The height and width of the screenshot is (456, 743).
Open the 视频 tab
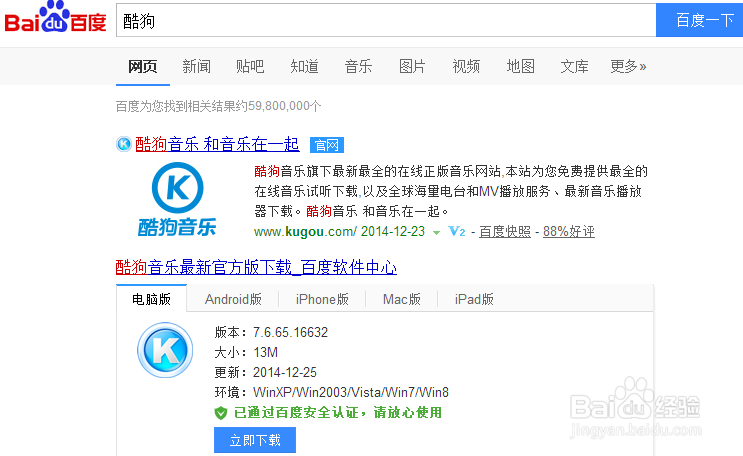click(x=466, y=66)
